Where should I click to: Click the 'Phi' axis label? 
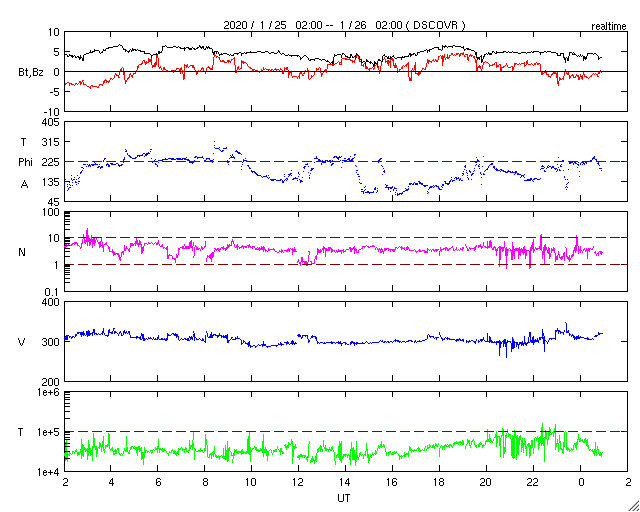click(x=24, y=162)
